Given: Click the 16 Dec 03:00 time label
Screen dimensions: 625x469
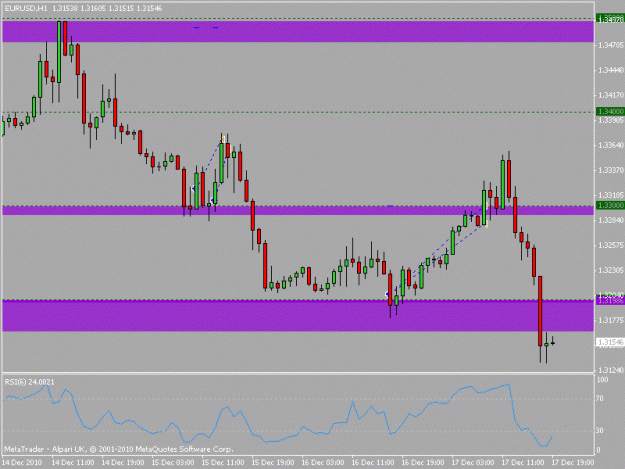Looking at the screenshot, I should point(323,462).
